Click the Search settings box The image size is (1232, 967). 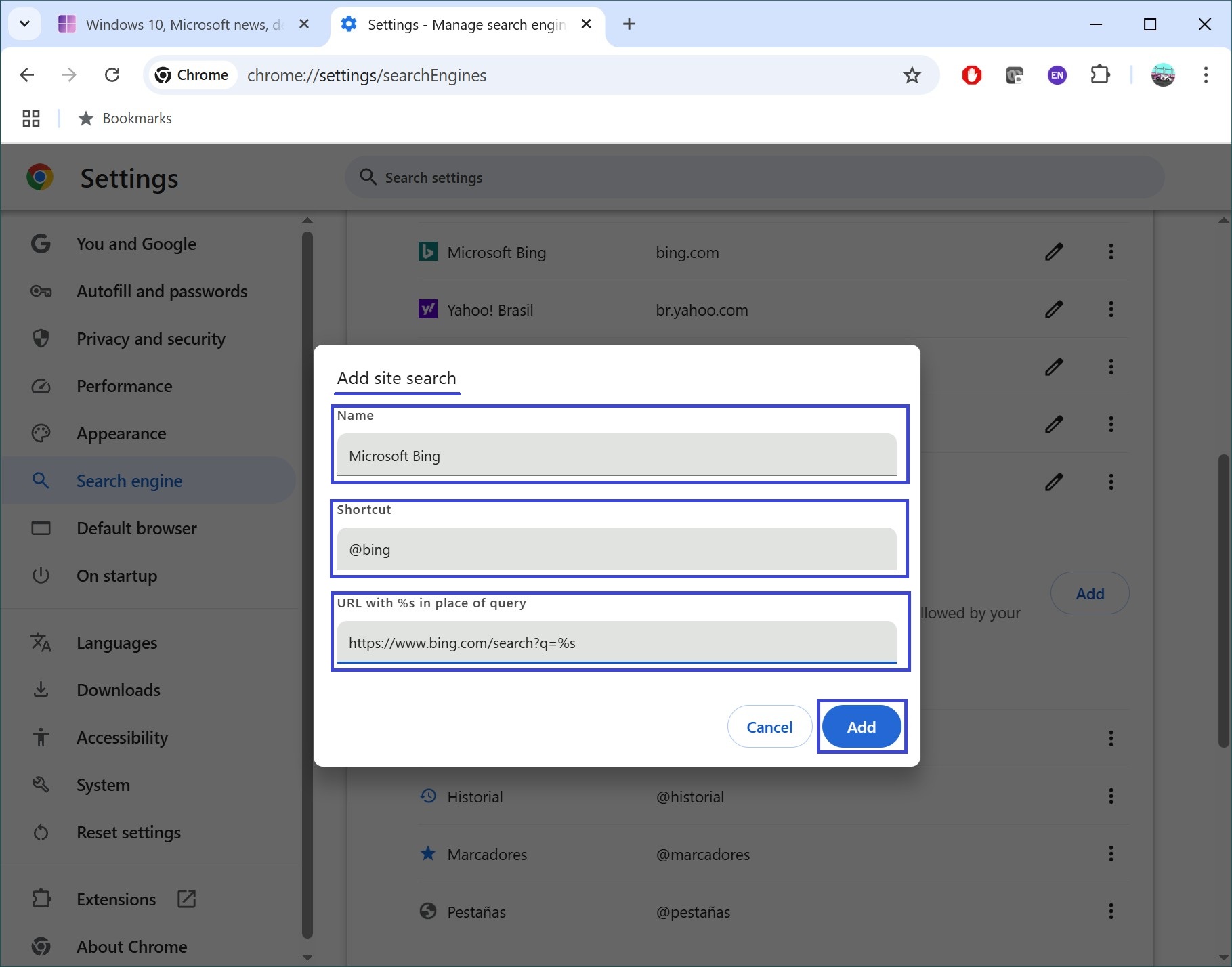pyautogui.click(x=755, y=177)
